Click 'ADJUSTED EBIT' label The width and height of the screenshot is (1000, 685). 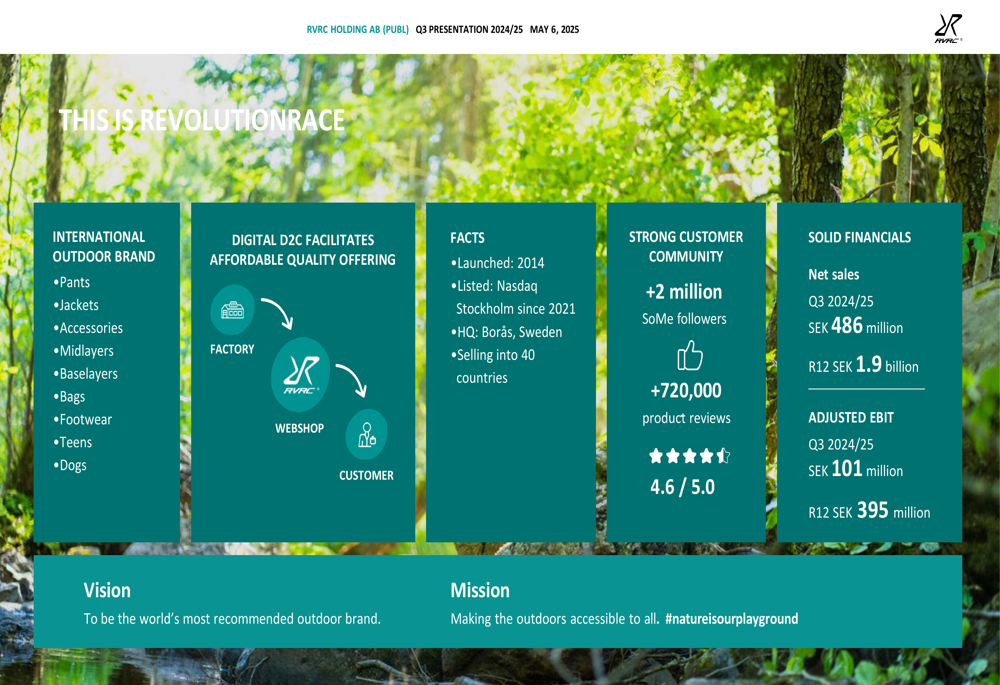(x=851, y=418)
